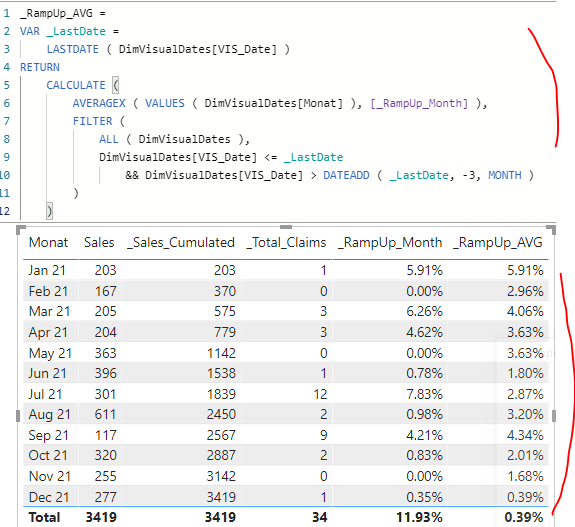Click cumulated sales value 1839
575x527 pixels.
pos(221,394)
